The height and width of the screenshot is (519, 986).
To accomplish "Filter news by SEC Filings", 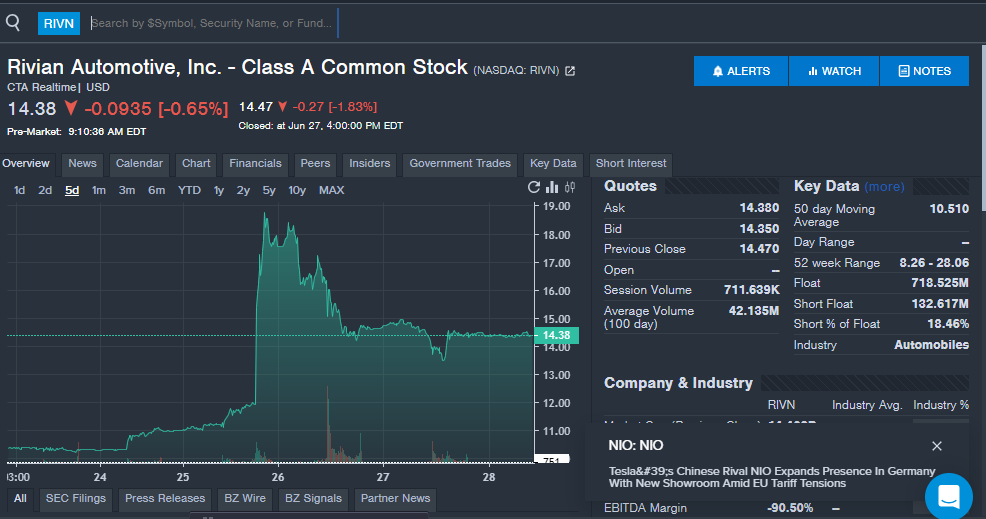I will pos(75,499).
